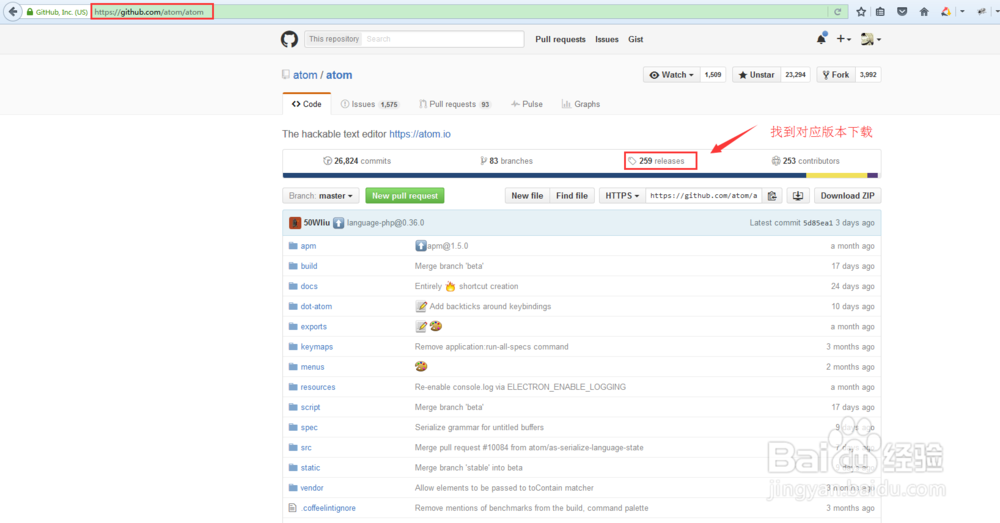Open the menus folder
This screenshot has width=1000, height=523.
coord(312,367)
